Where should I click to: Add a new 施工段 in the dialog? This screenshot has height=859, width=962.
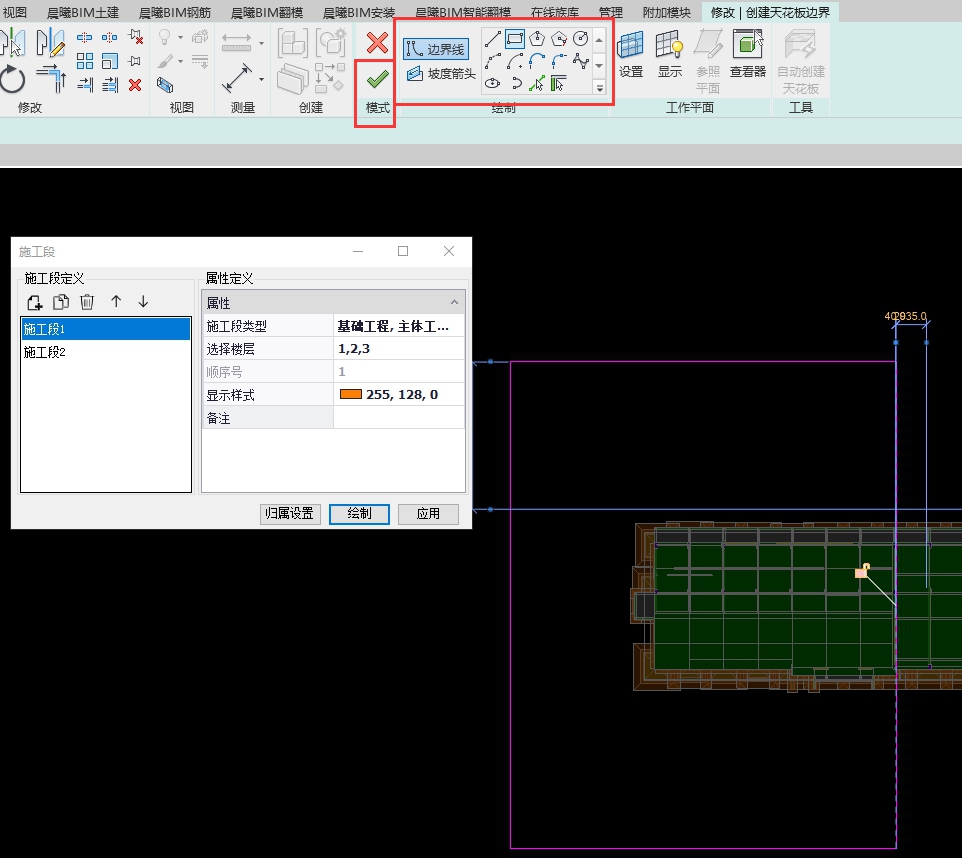point(34,302)
